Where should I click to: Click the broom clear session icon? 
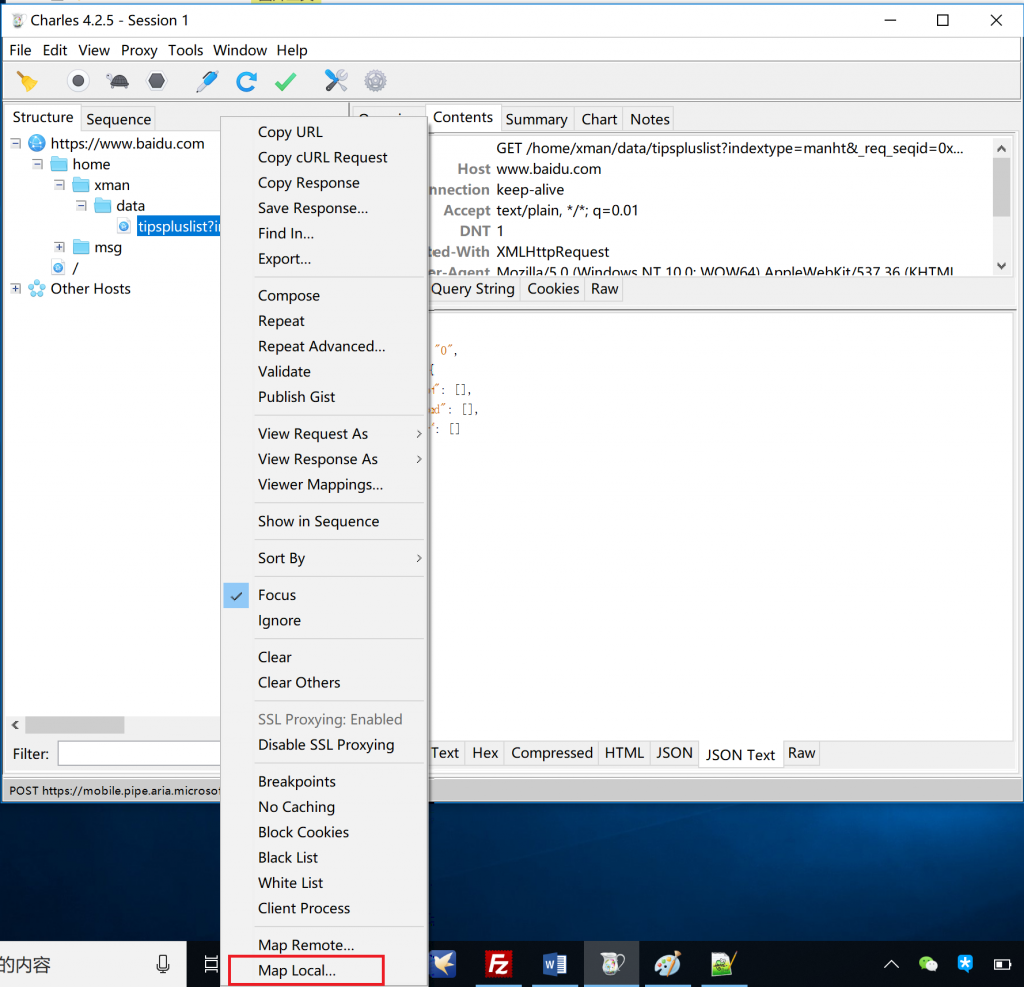coord(27,81)
